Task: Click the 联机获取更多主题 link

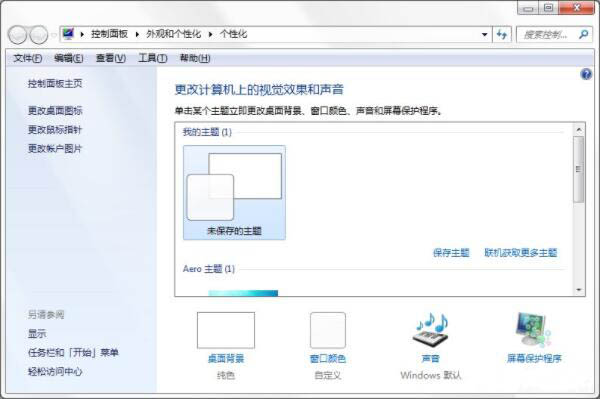Action: click(x=521, y=252)
